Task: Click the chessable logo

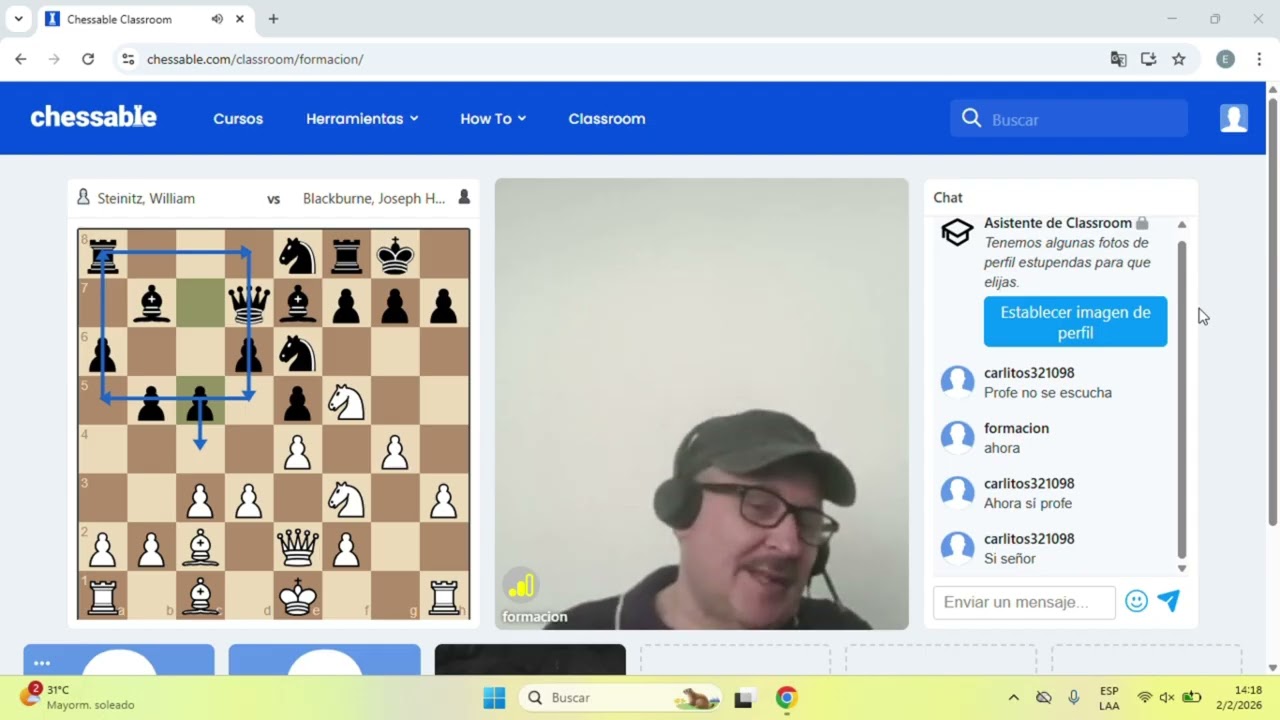Action: click(93, 118)
